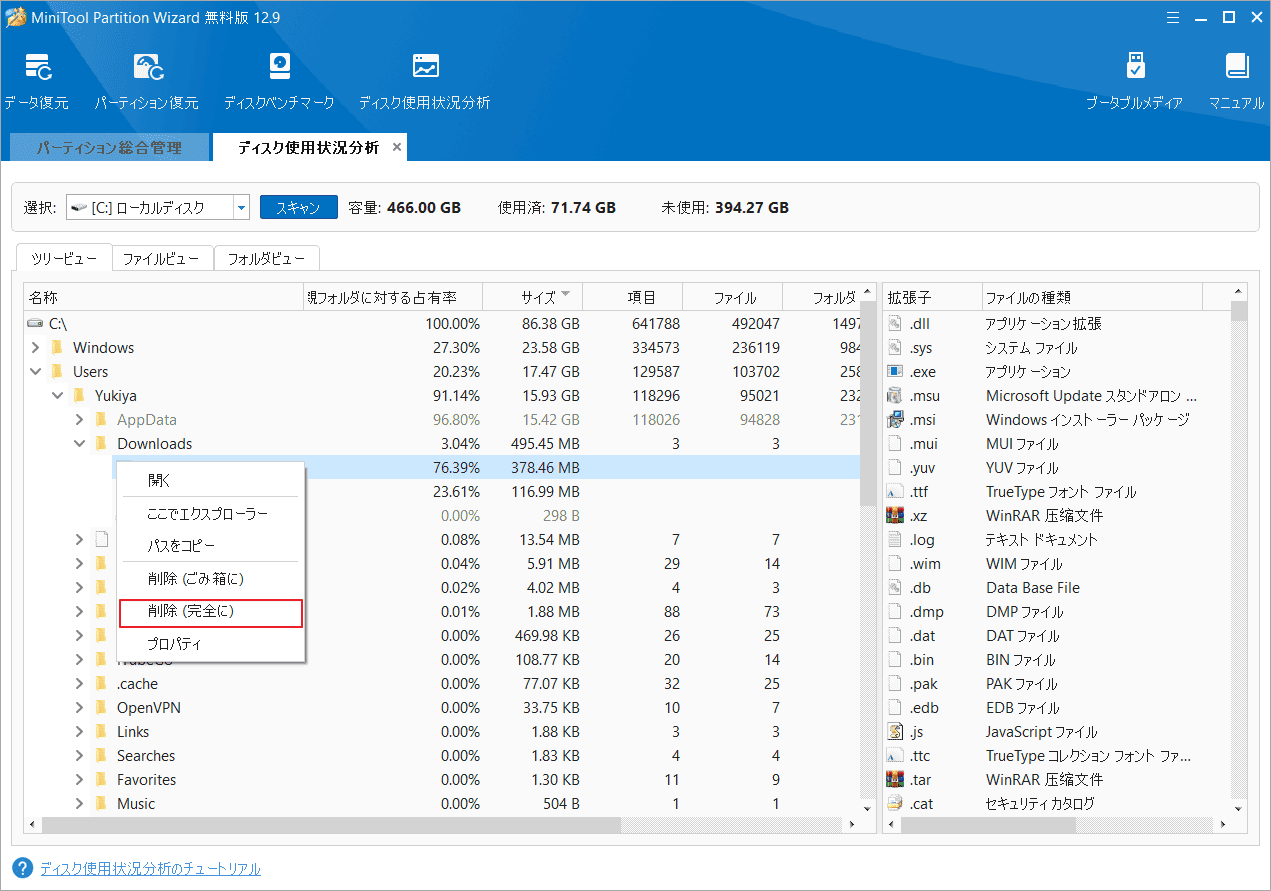Click the .ttf font file icon
Viewport: 1271px width, 891px height.
[896, 492]
